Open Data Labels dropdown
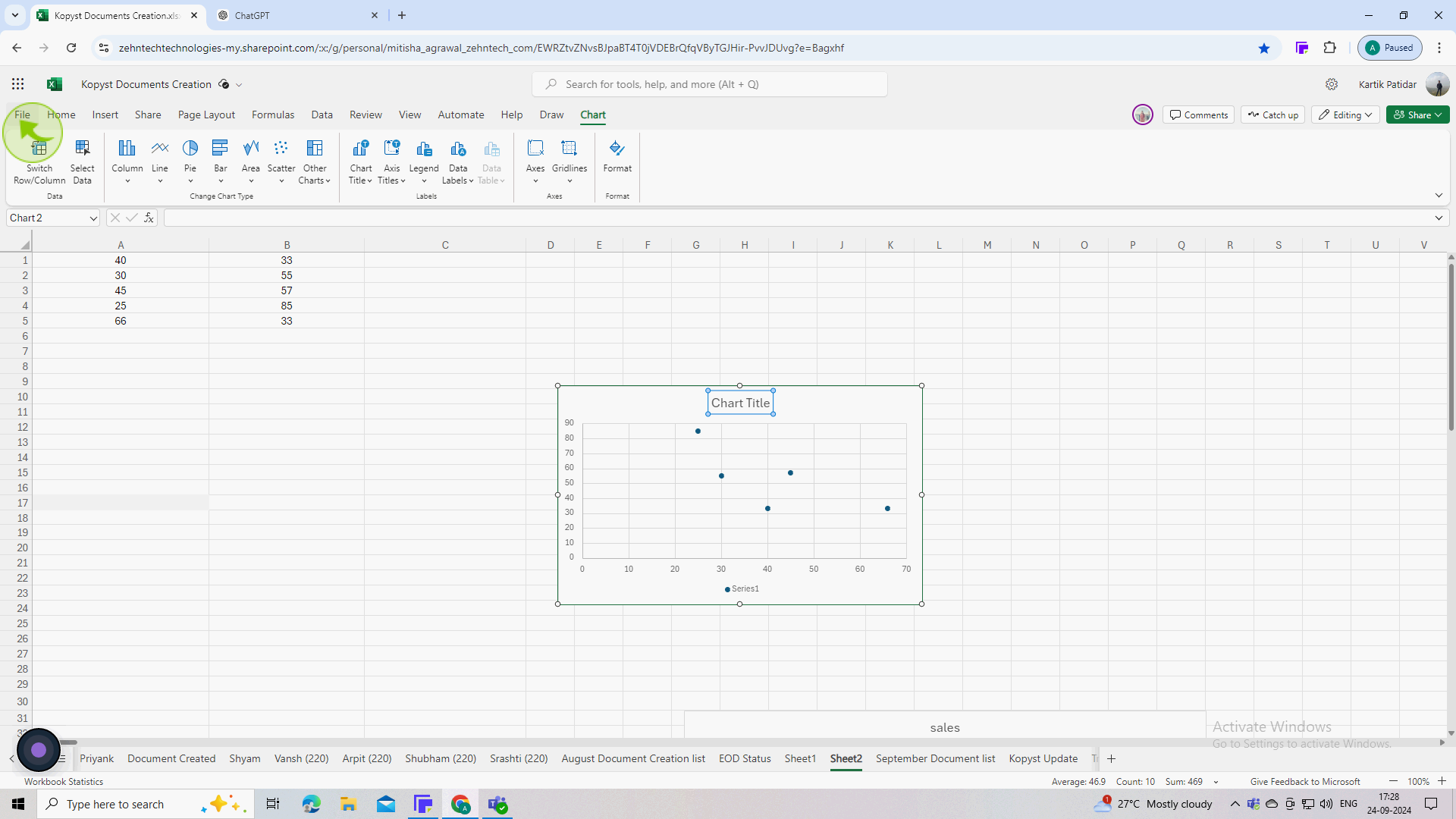1456x819 pixels. click(x=458, y=162)
